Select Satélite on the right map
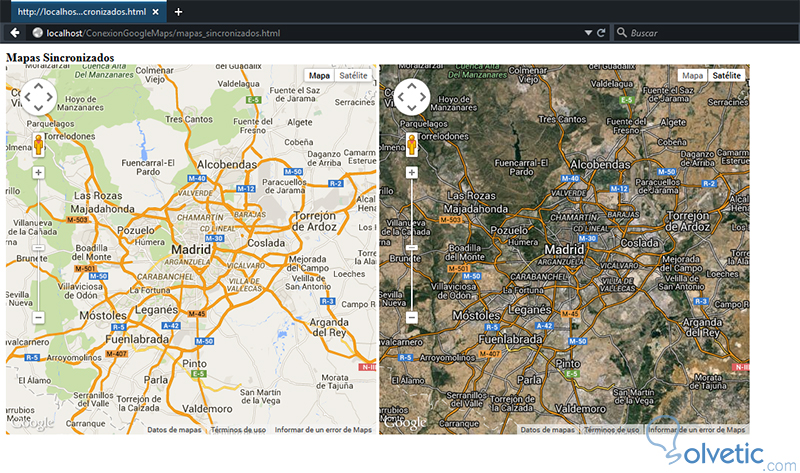The width and height of the screenshot is (800, 473). [727, 76]
